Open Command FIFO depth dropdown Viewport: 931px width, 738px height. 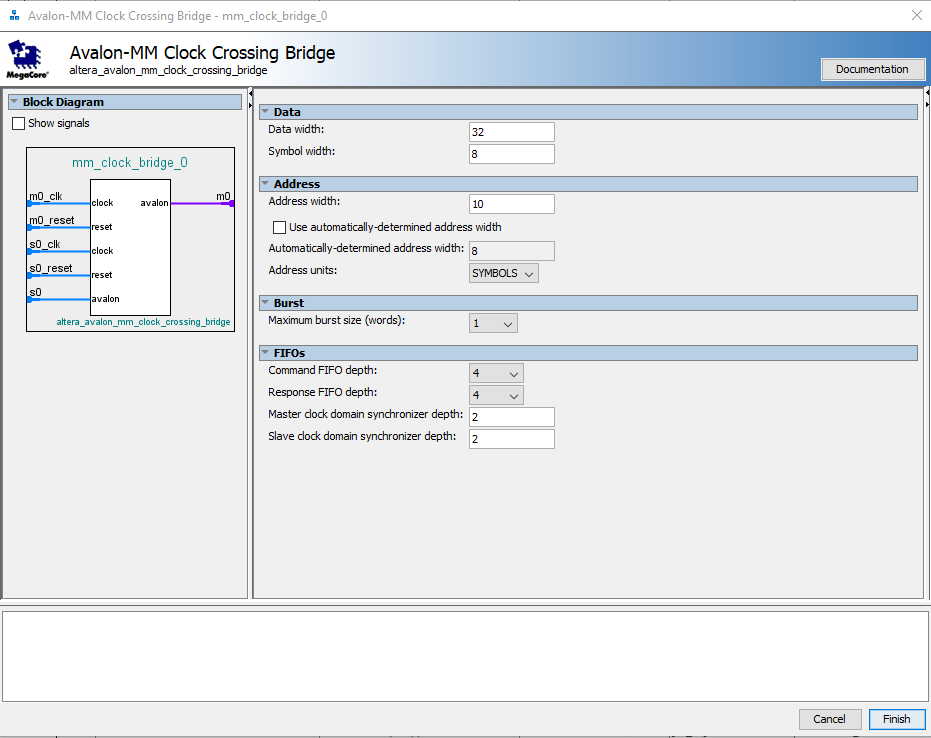496,373
